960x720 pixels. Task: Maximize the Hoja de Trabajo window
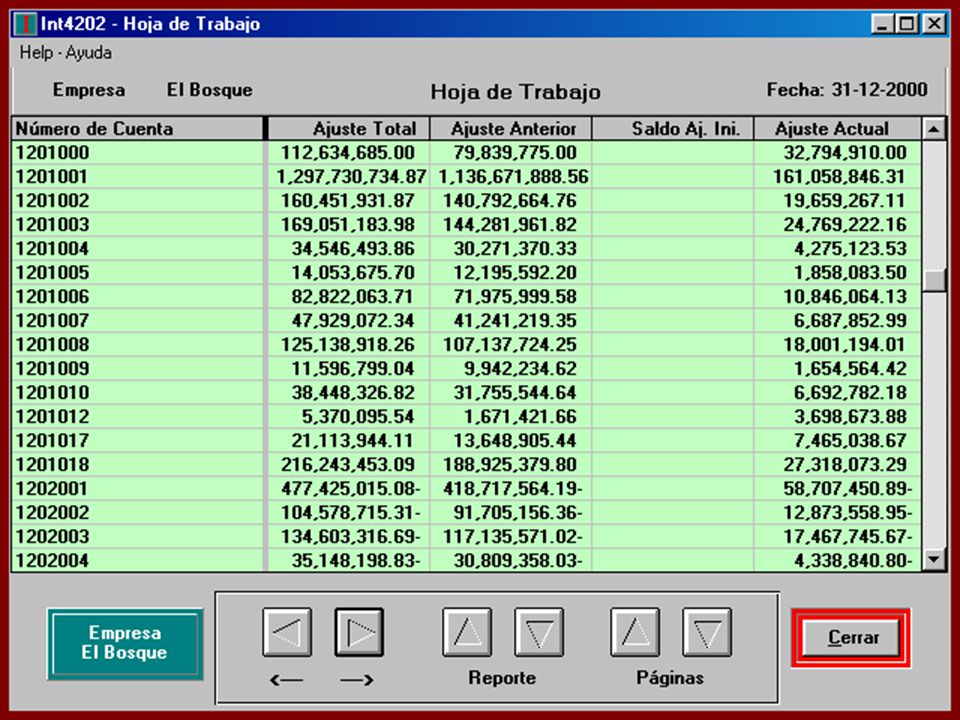(x=907, y=24)
